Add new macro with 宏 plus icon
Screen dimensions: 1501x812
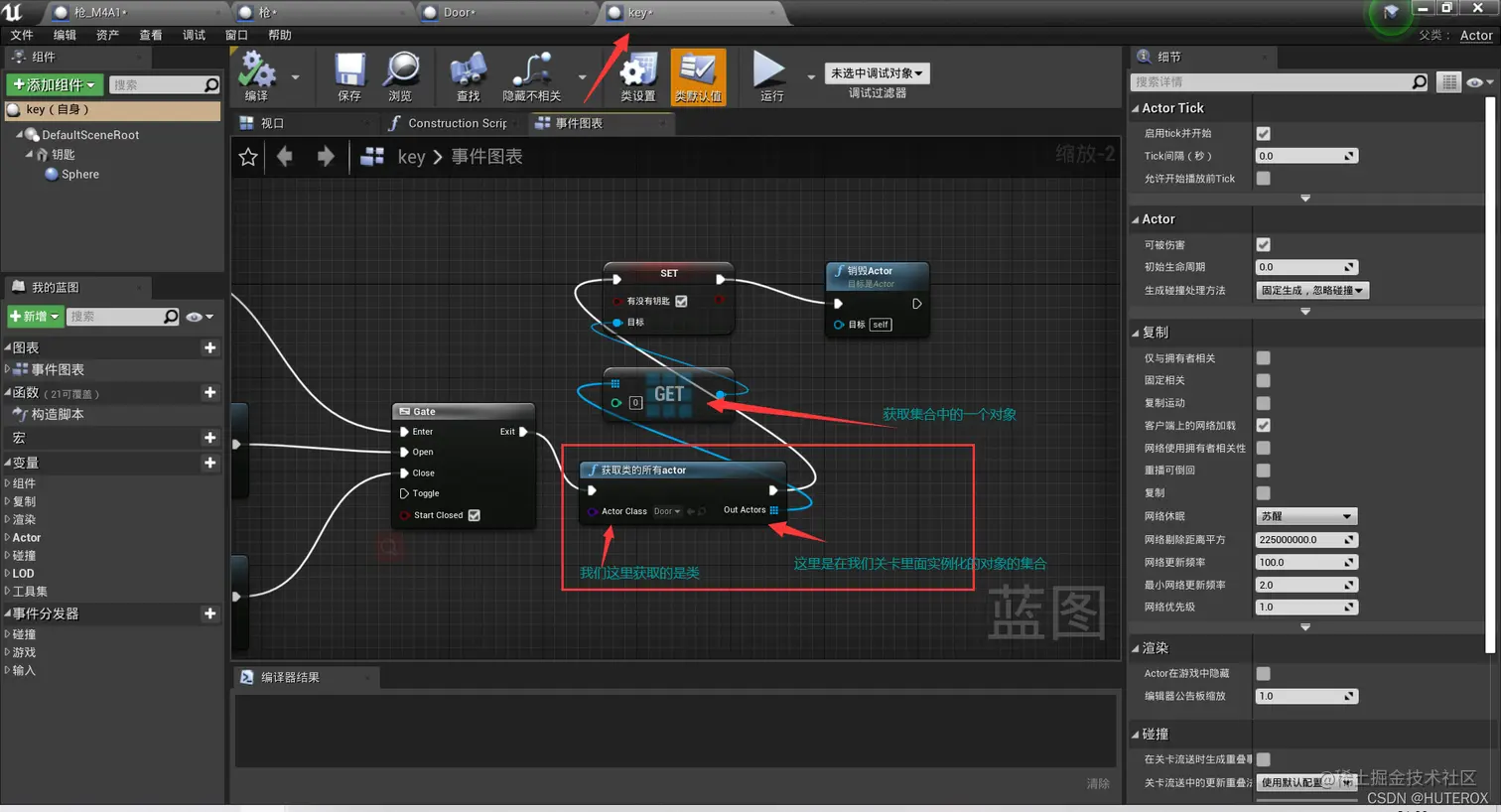point(209,438)
